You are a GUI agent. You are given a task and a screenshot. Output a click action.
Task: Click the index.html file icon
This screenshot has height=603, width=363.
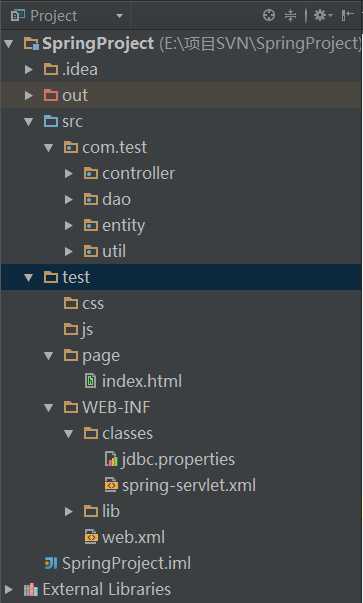(x=90, y=381)
